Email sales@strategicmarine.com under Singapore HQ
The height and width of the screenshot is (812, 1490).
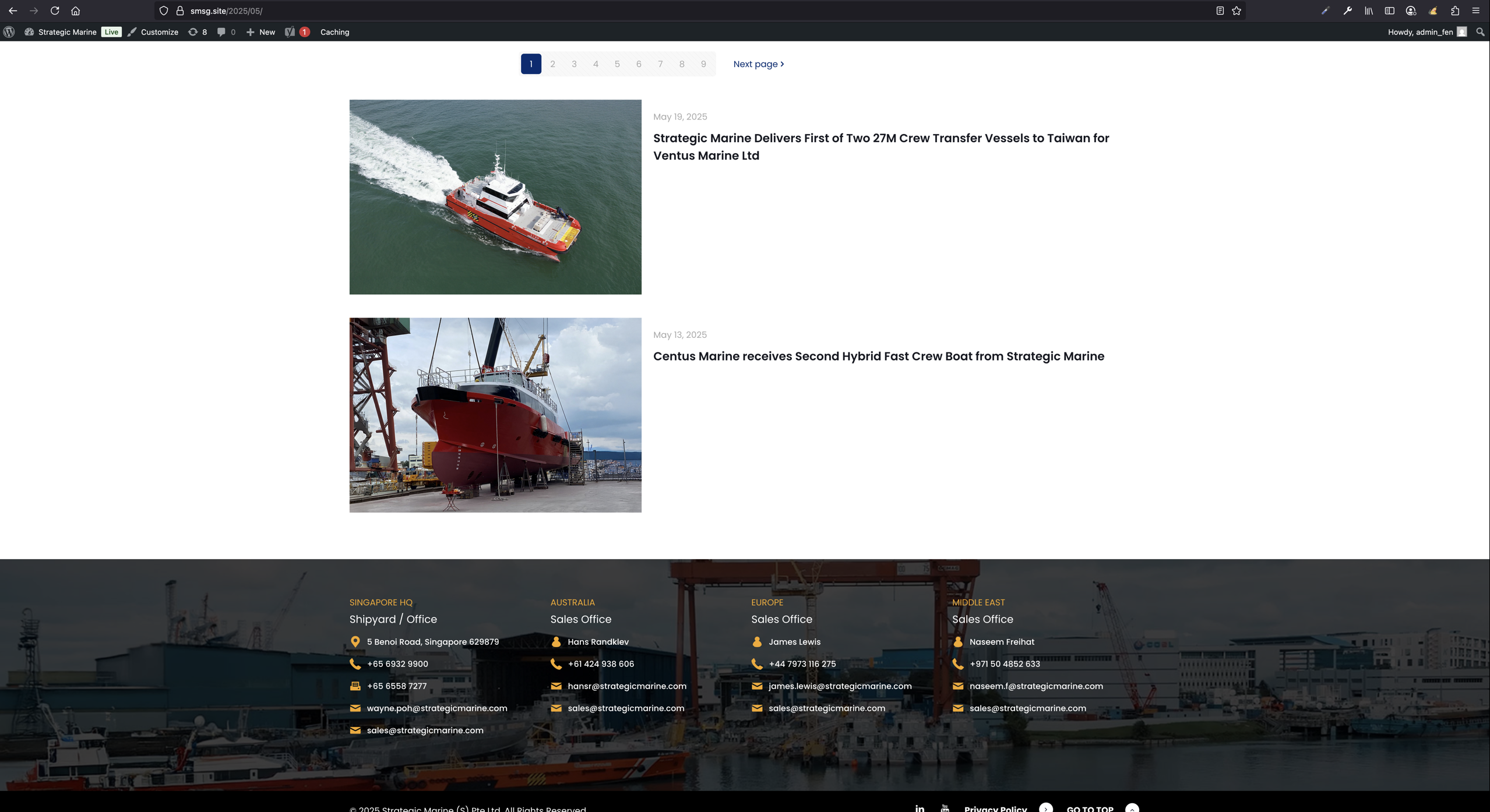pyautogui.click(x=425, y=730)
